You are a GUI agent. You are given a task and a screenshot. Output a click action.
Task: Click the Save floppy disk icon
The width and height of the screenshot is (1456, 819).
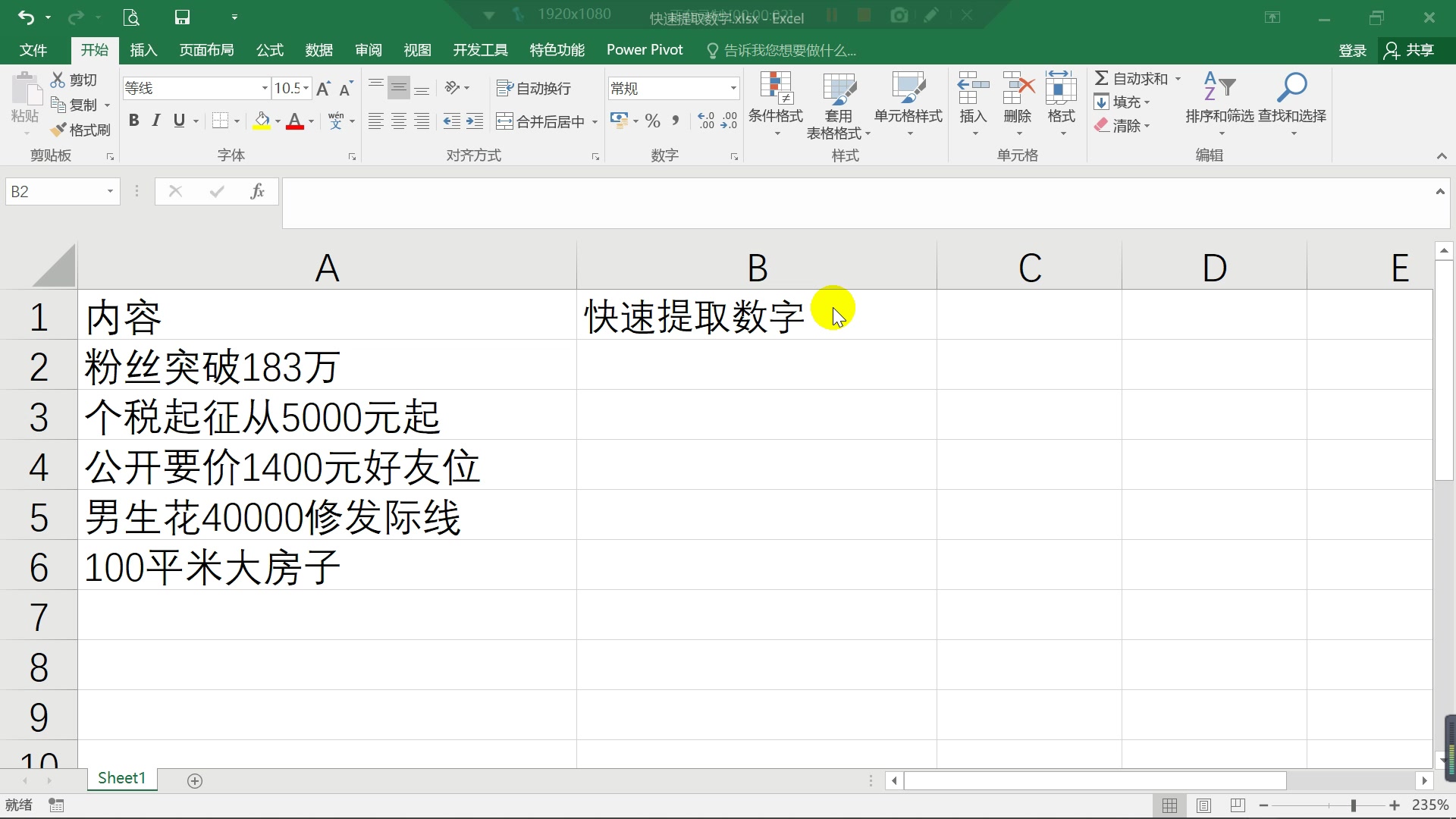point(182,17)
